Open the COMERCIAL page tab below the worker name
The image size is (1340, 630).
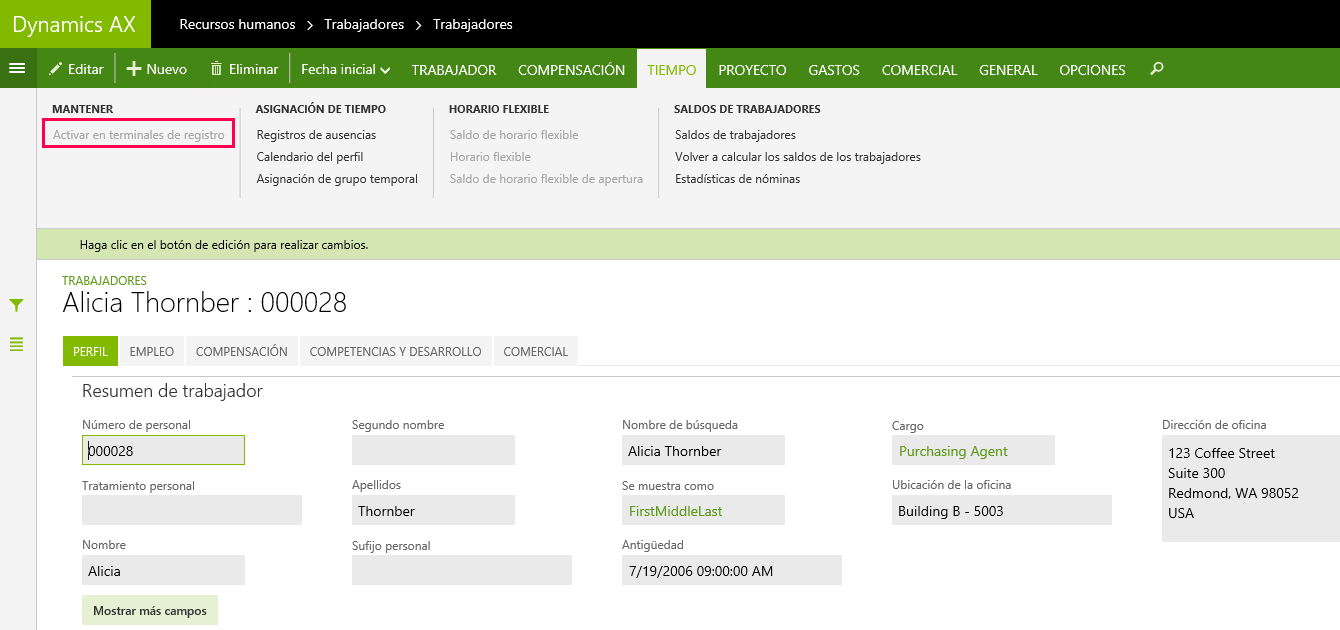pyautogui.click(x=536, y=351)
